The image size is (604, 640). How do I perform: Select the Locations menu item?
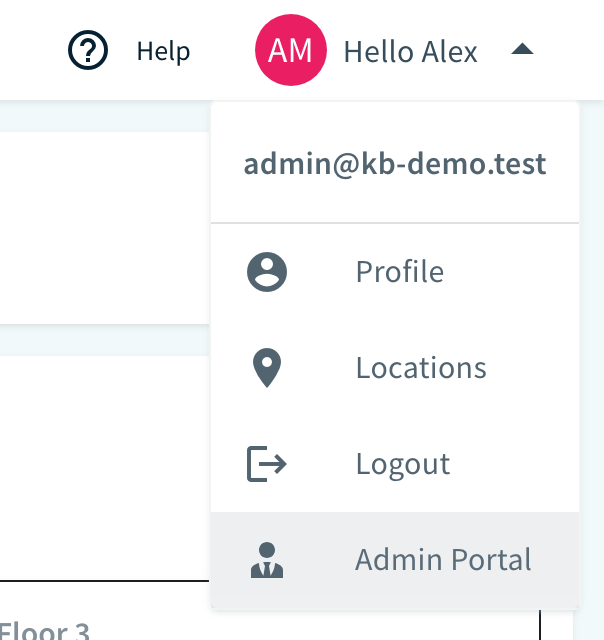[395, 368]
